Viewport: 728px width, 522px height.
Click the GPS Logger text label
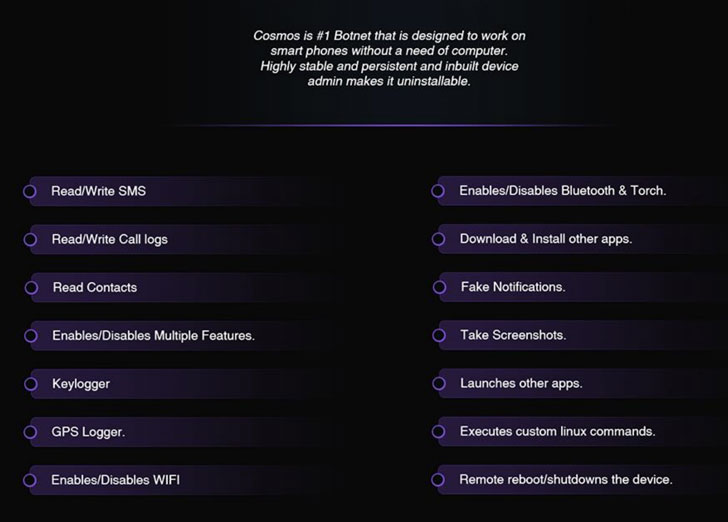[88, 432]
